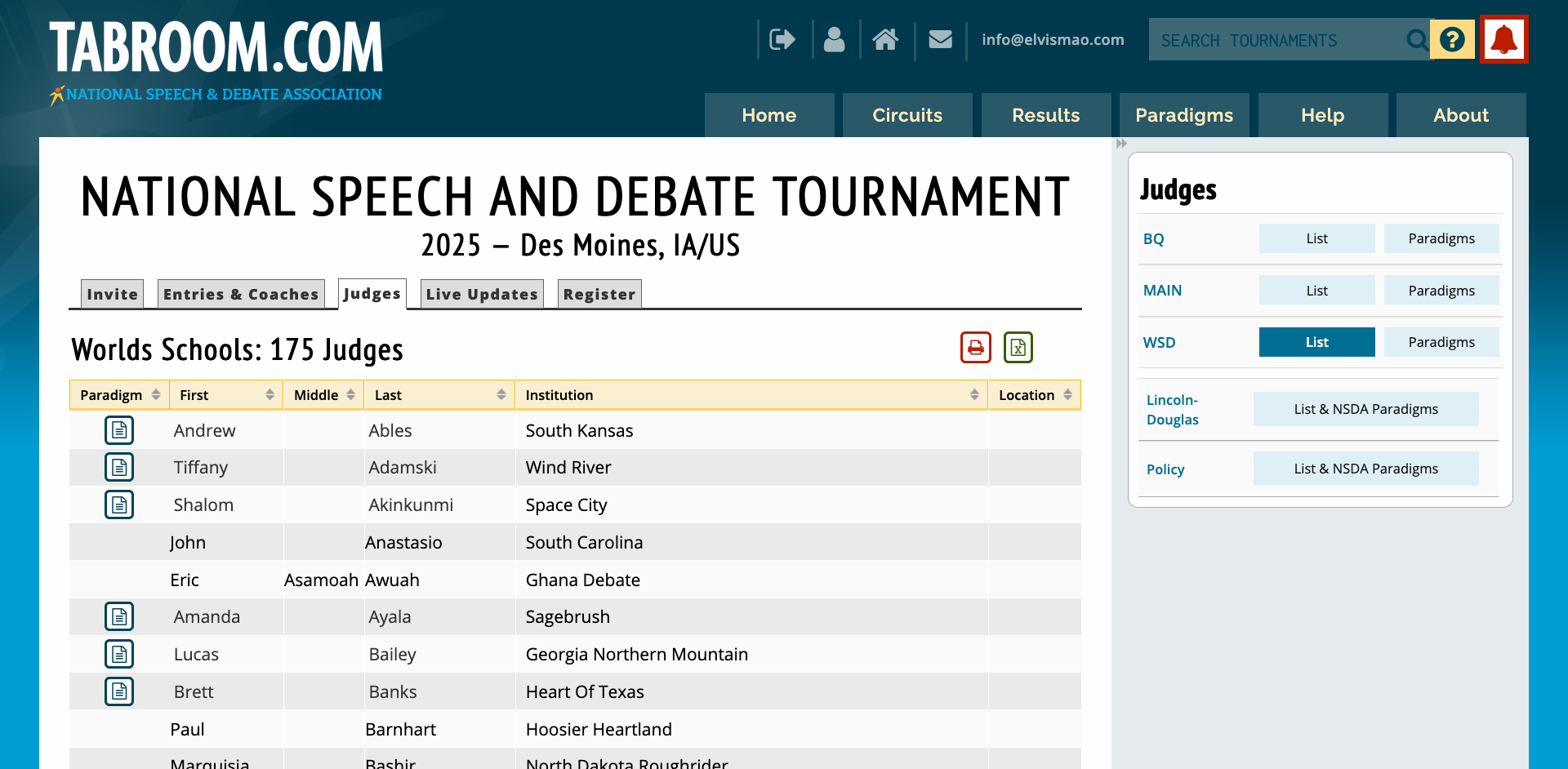Select the 'Hoosier Heartland' institution cell
This screenshot has width=1568, height=769.
click(751, 729)
